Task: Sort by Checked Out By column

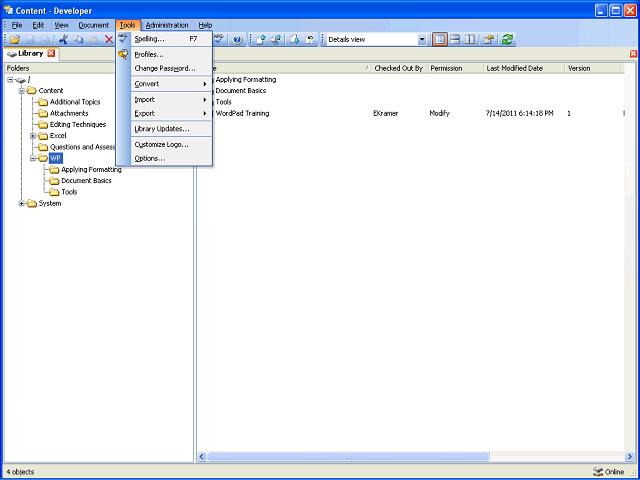Action: (399, 69)
